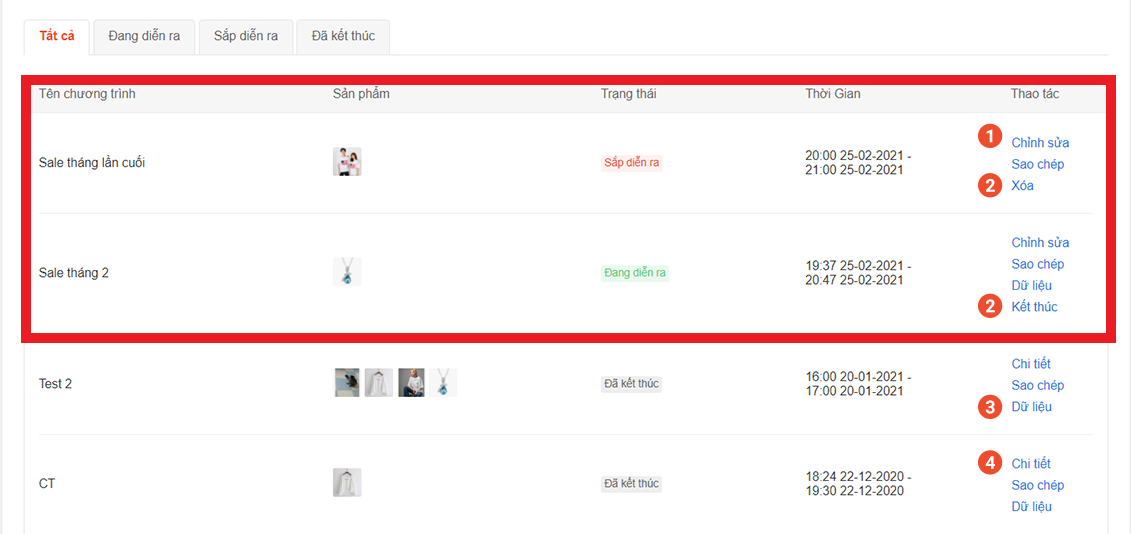
Task: Click the Sắp diễn ra status badge
Action: click(632, 163)
